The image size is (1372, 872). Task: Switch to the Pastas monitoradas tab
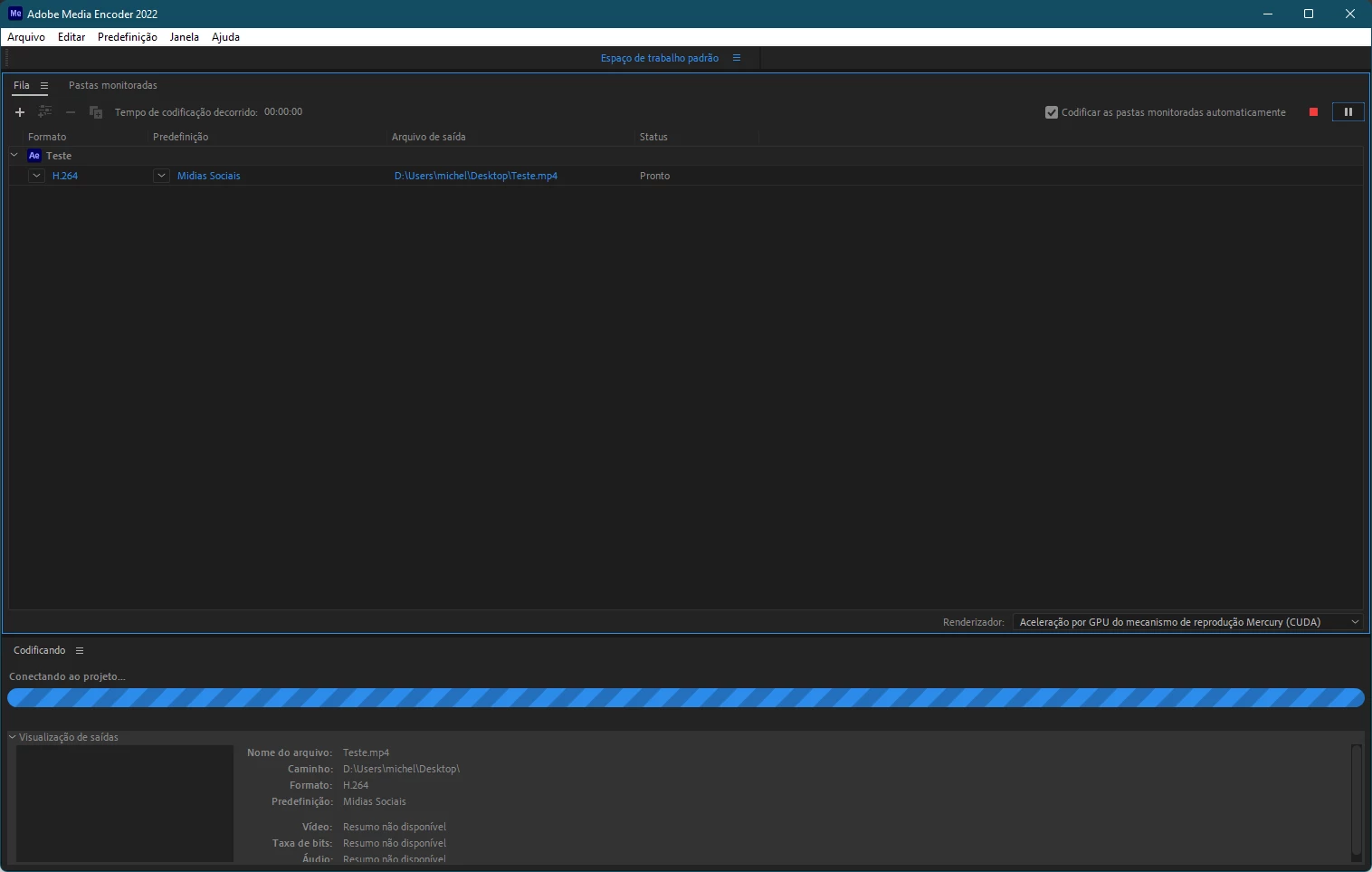pyautogui.click(x=113, y=85)
